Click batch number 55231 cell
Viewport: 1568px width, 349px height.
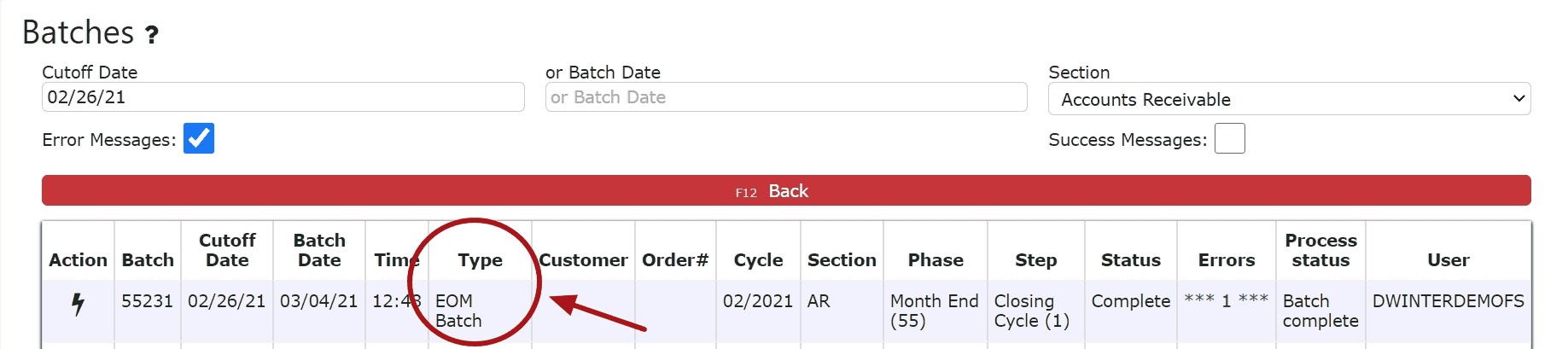(148, 301)
